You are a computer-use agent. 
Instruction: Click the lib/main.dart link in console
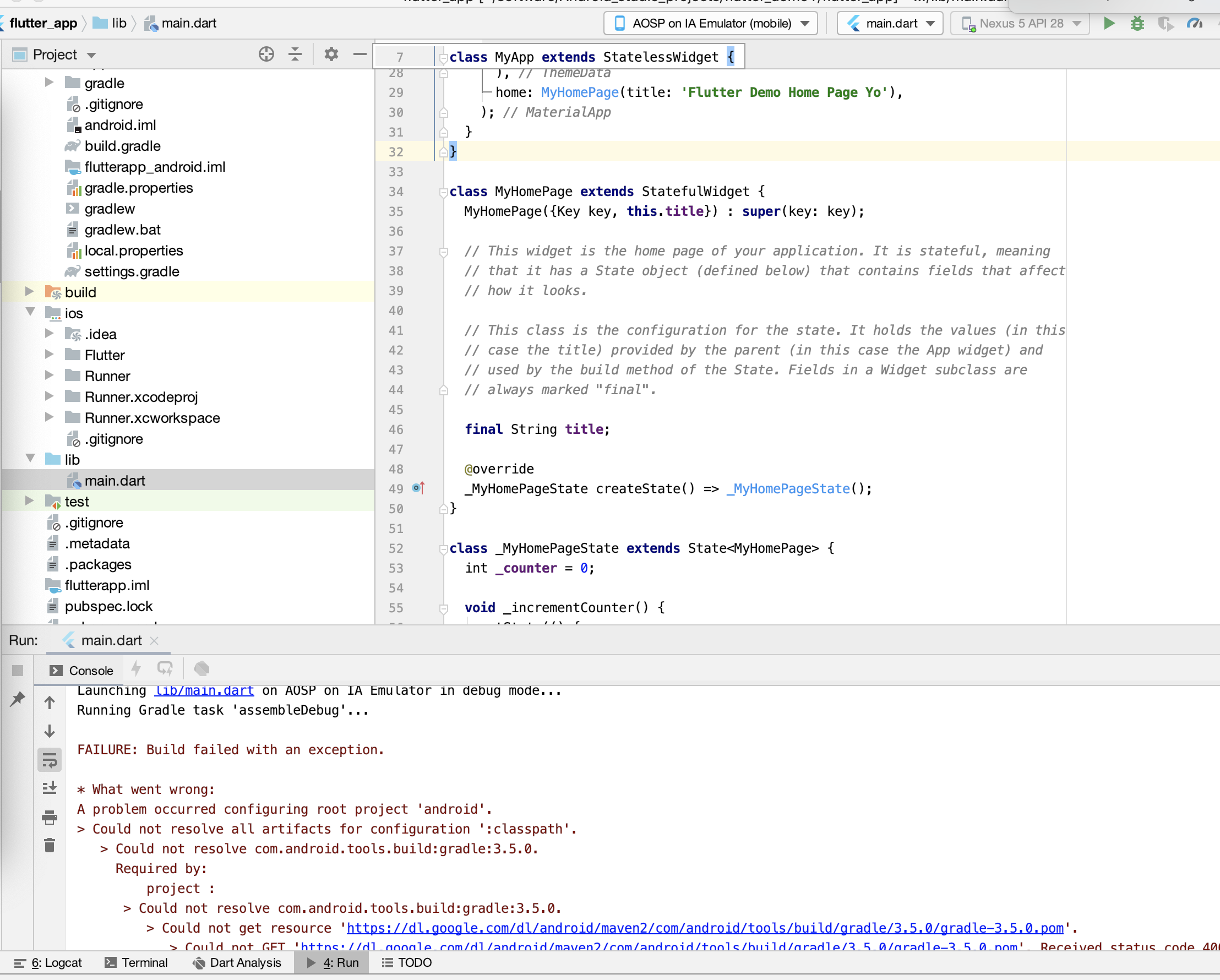[x=204, y=691]
